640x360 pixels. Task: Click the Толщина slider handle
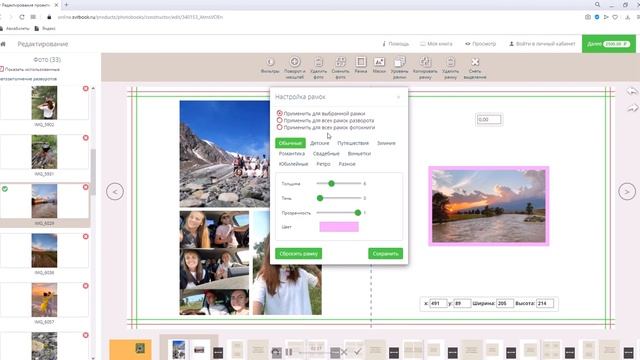click(x=331, y=184)
